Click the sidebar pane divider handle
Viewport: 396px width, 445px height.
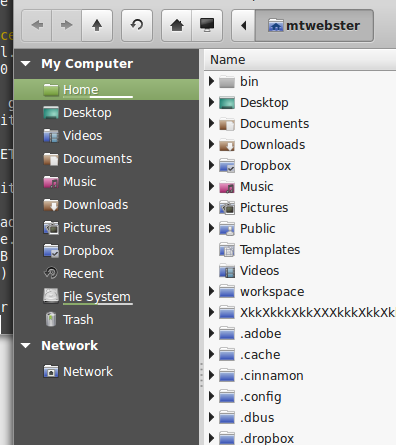click(201, 375)
